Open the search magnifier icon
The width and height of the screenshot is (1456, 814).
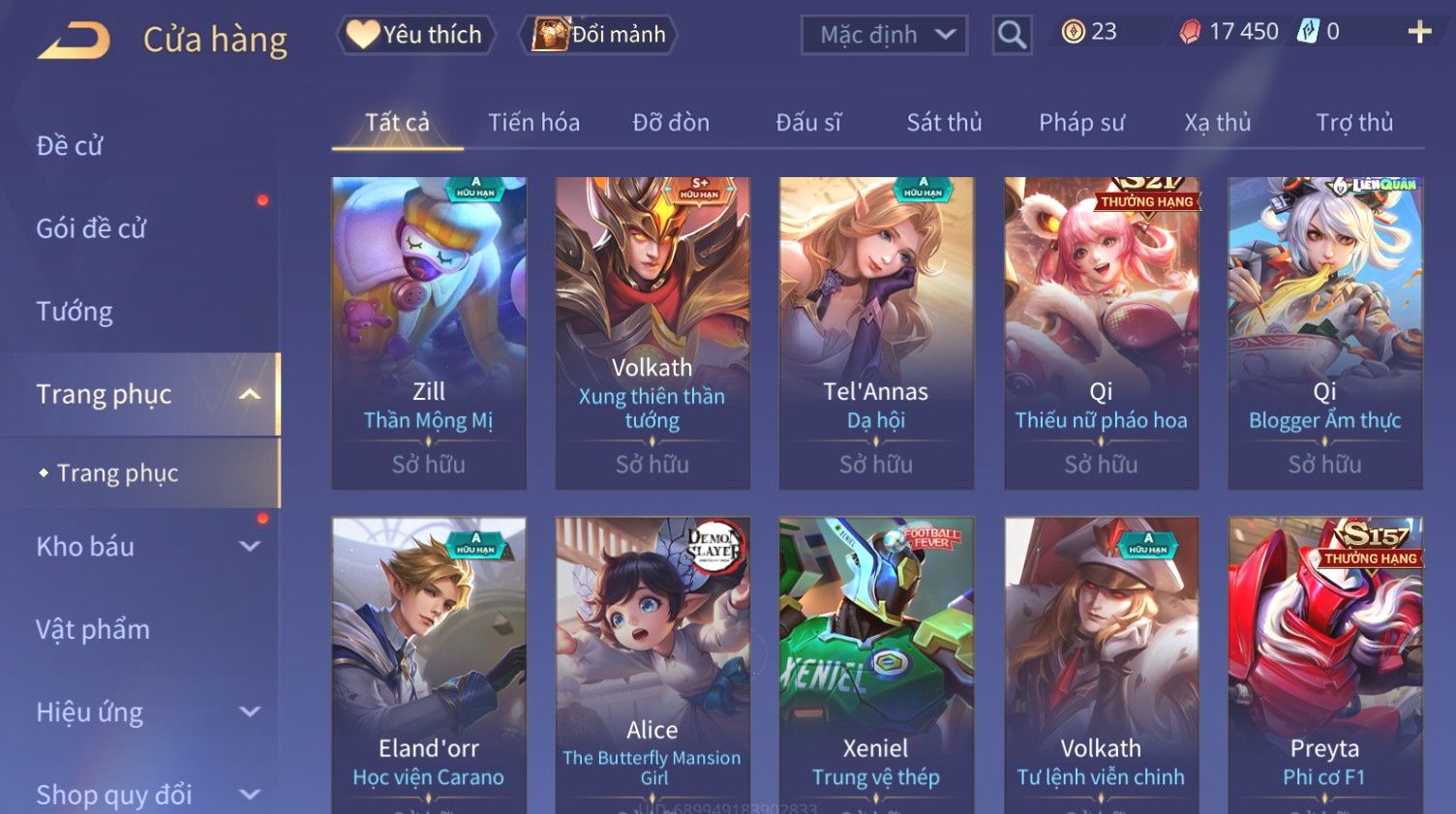[x=1012, y=35]
